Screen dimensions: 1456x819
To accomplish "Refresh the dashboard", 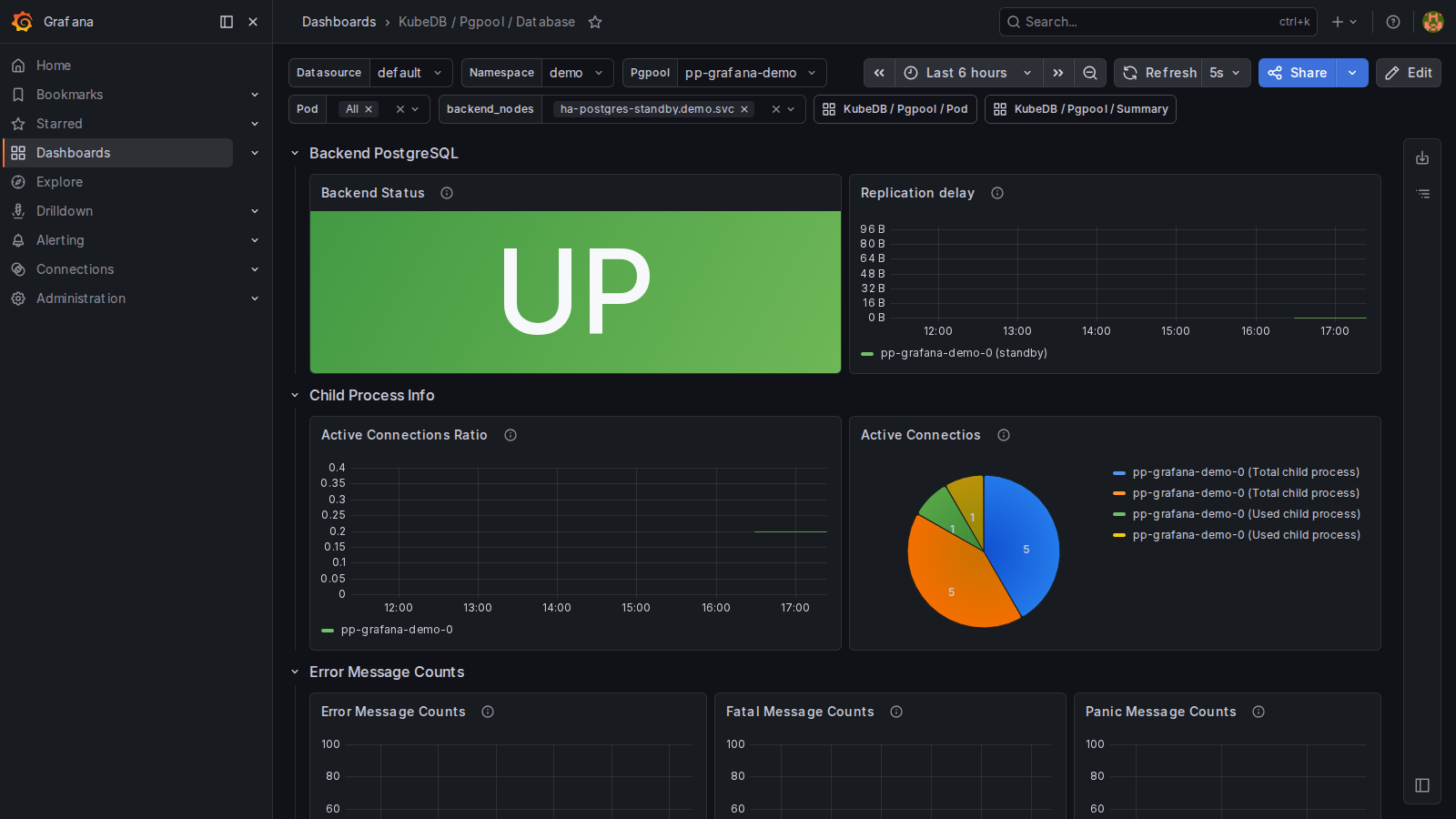I will click(1159, 73).
